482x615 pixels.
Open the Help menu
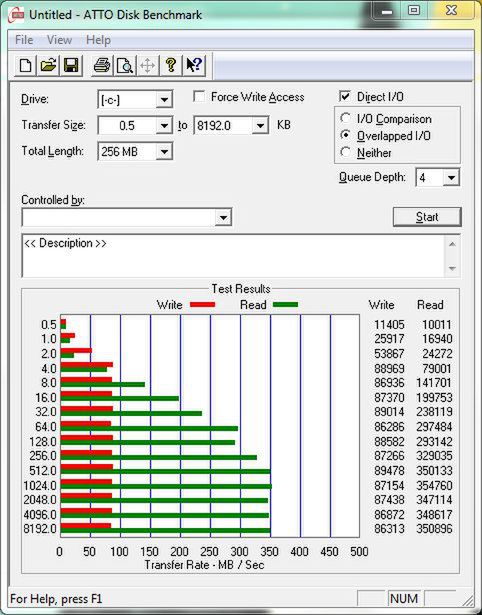tap(98, 40)
